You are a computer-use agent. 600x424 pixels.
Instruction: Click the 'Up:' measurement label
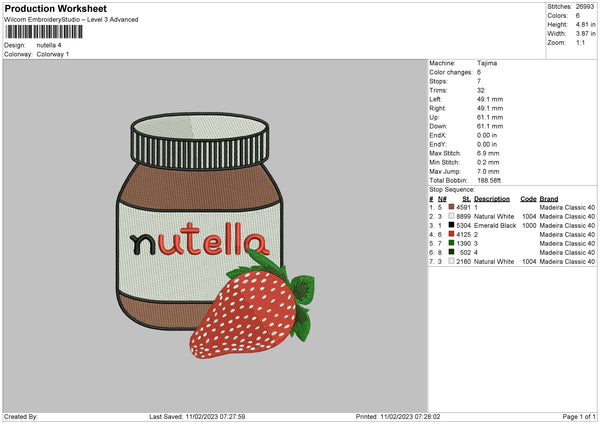pos(434,117)
